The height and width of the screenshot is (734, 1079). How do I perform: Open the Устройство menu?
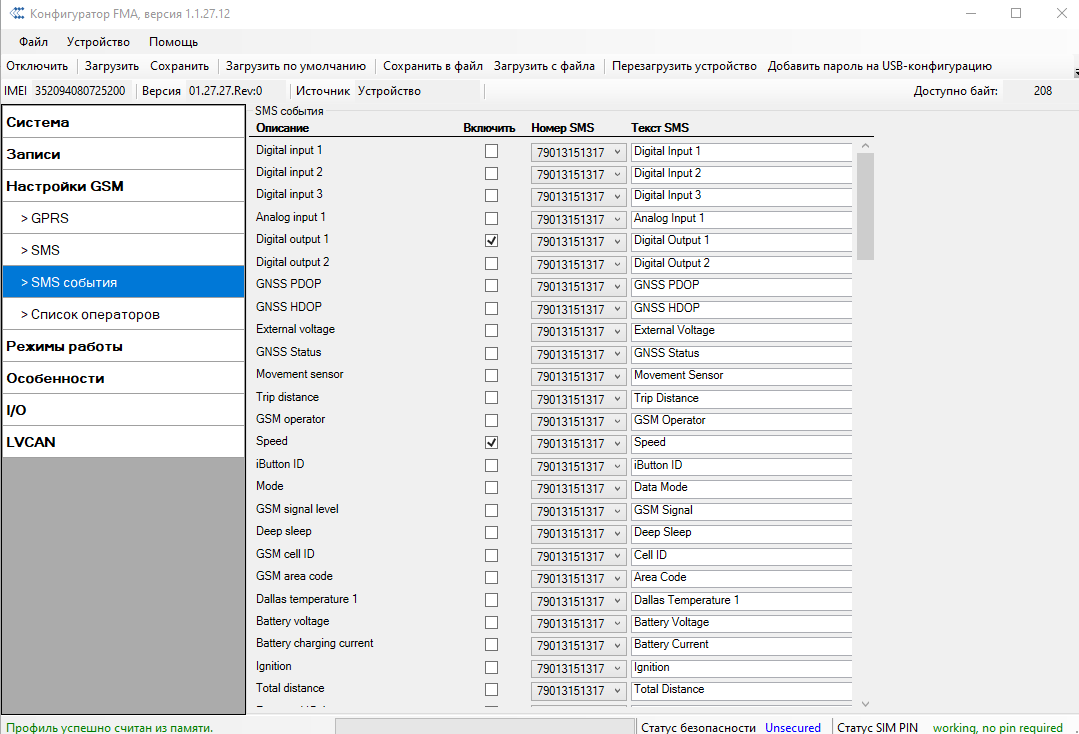click(98, 42)
